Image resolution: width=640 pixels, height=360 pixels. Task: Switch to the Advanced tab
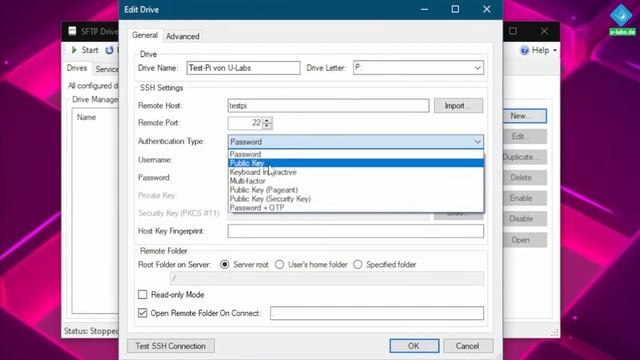pos(182,36)
